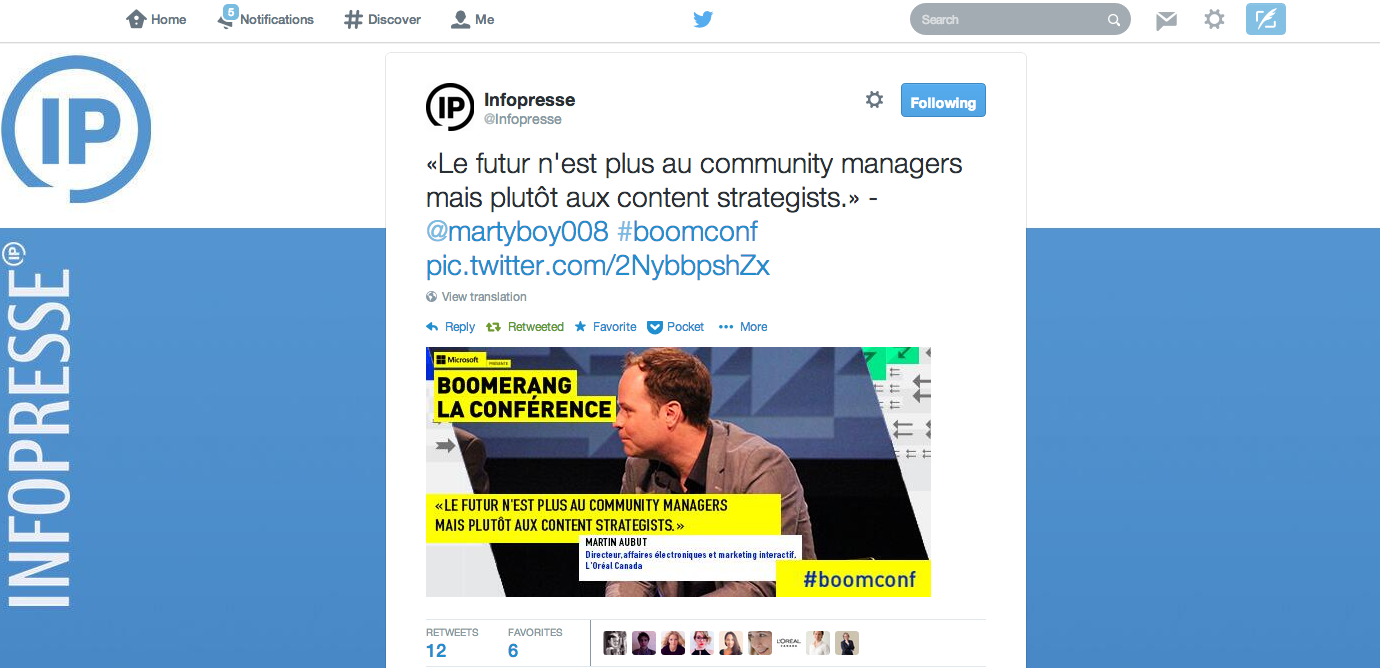This screenshot has height=668, width=1380.
Task: Click the Twitter bird logo
Action: [703, 19]
